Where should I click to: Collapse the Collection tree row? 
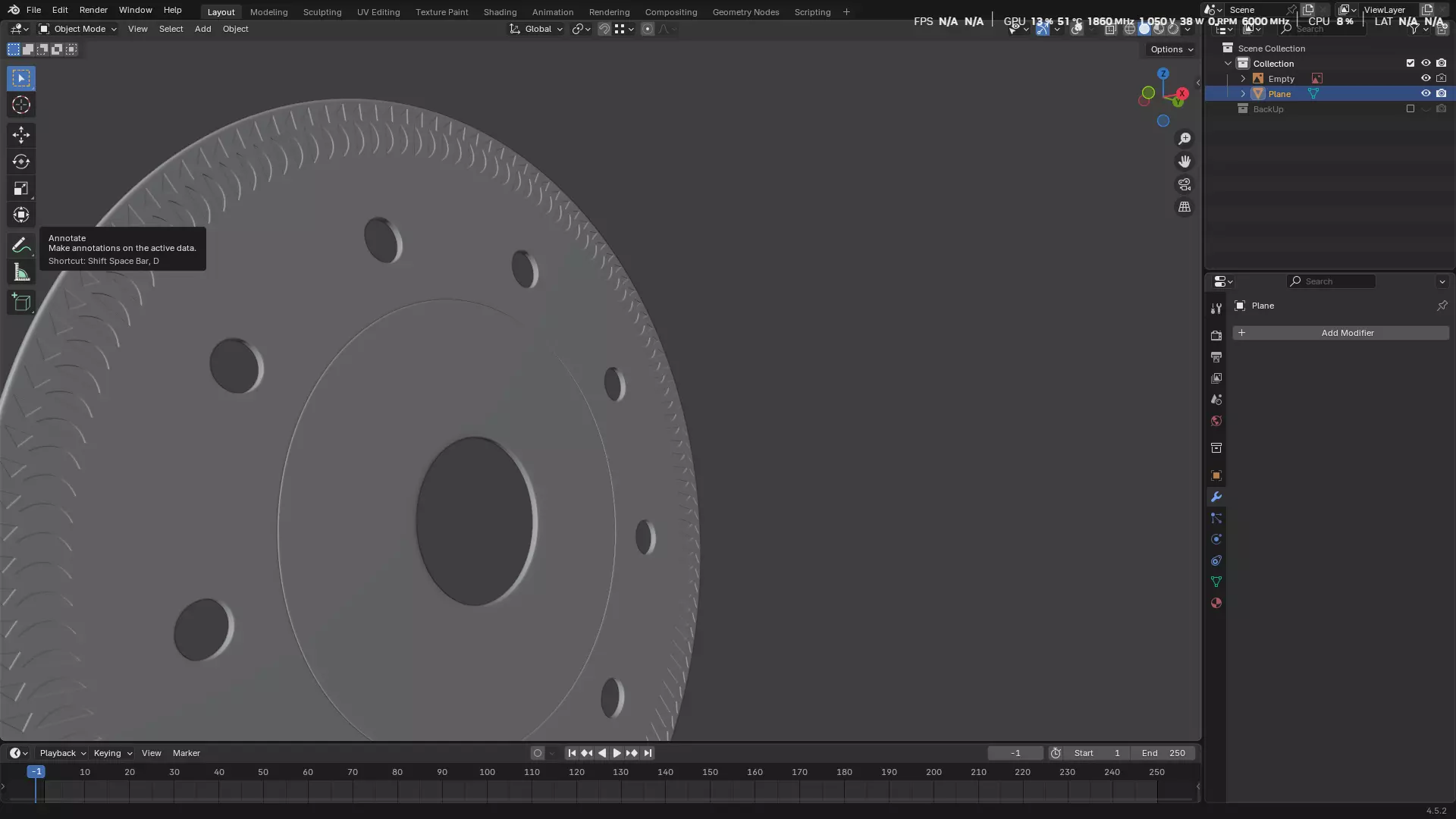1228,64
